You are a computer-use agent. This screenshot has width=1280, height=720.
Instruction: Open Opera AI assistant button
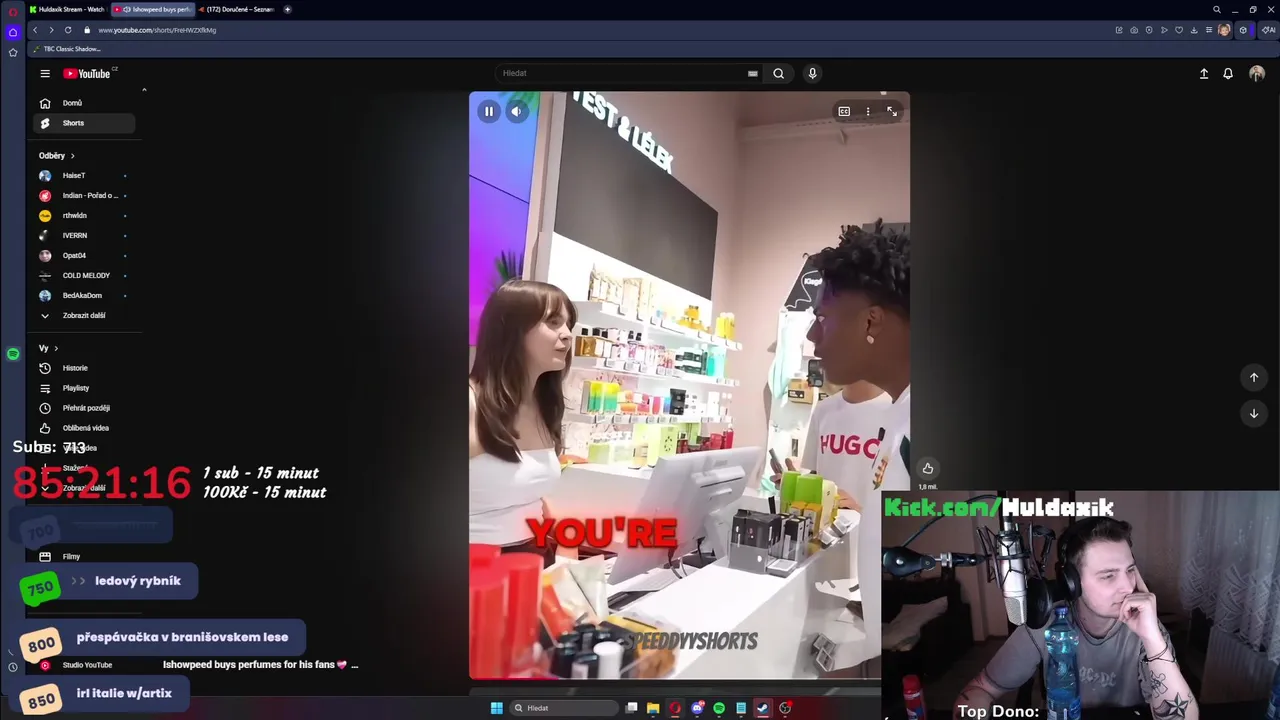pyautogui.click(x=1268, y=30)
